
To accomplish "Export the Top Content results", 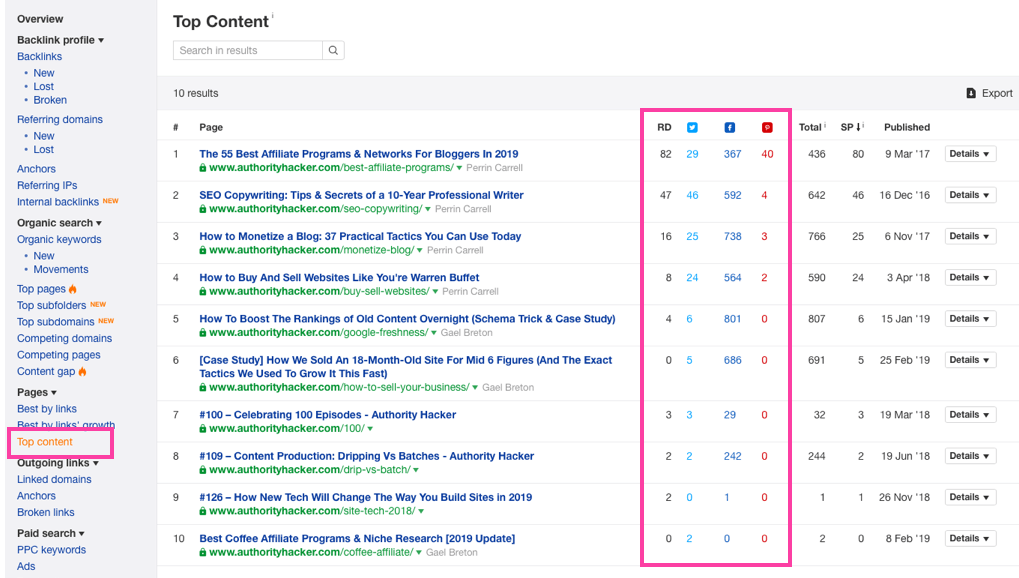I will [989, 93].
